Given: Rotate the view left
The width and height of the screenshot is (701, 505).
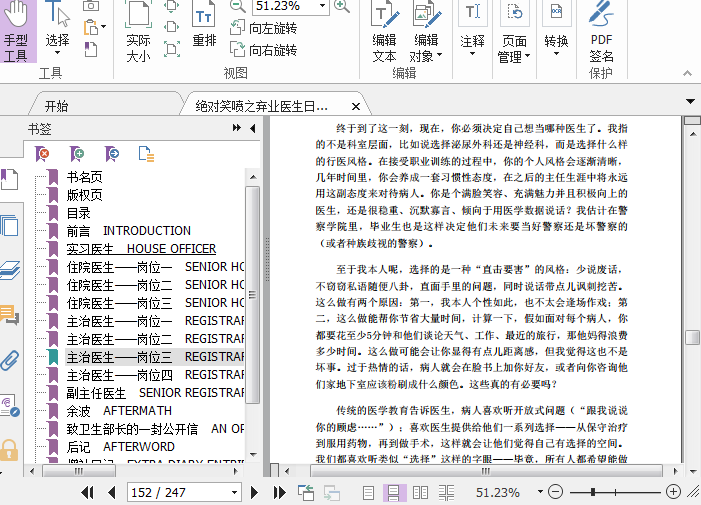Looking at the screenshot, I should (x=263, y=28).
